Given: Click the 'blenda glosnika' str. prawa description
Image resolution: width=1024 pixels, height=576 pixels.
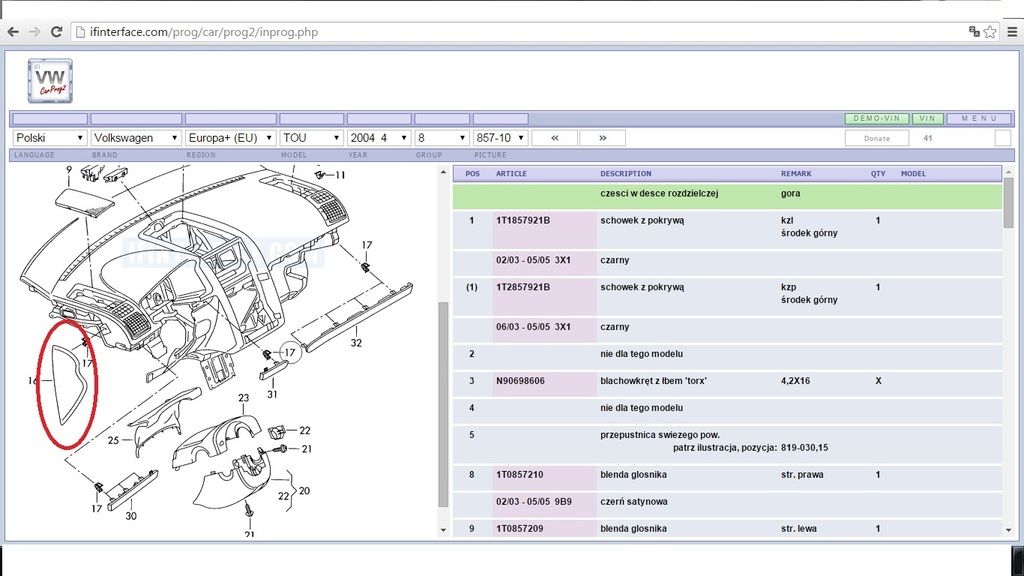Looking at the screenshot, I should (x=633, y=475).
